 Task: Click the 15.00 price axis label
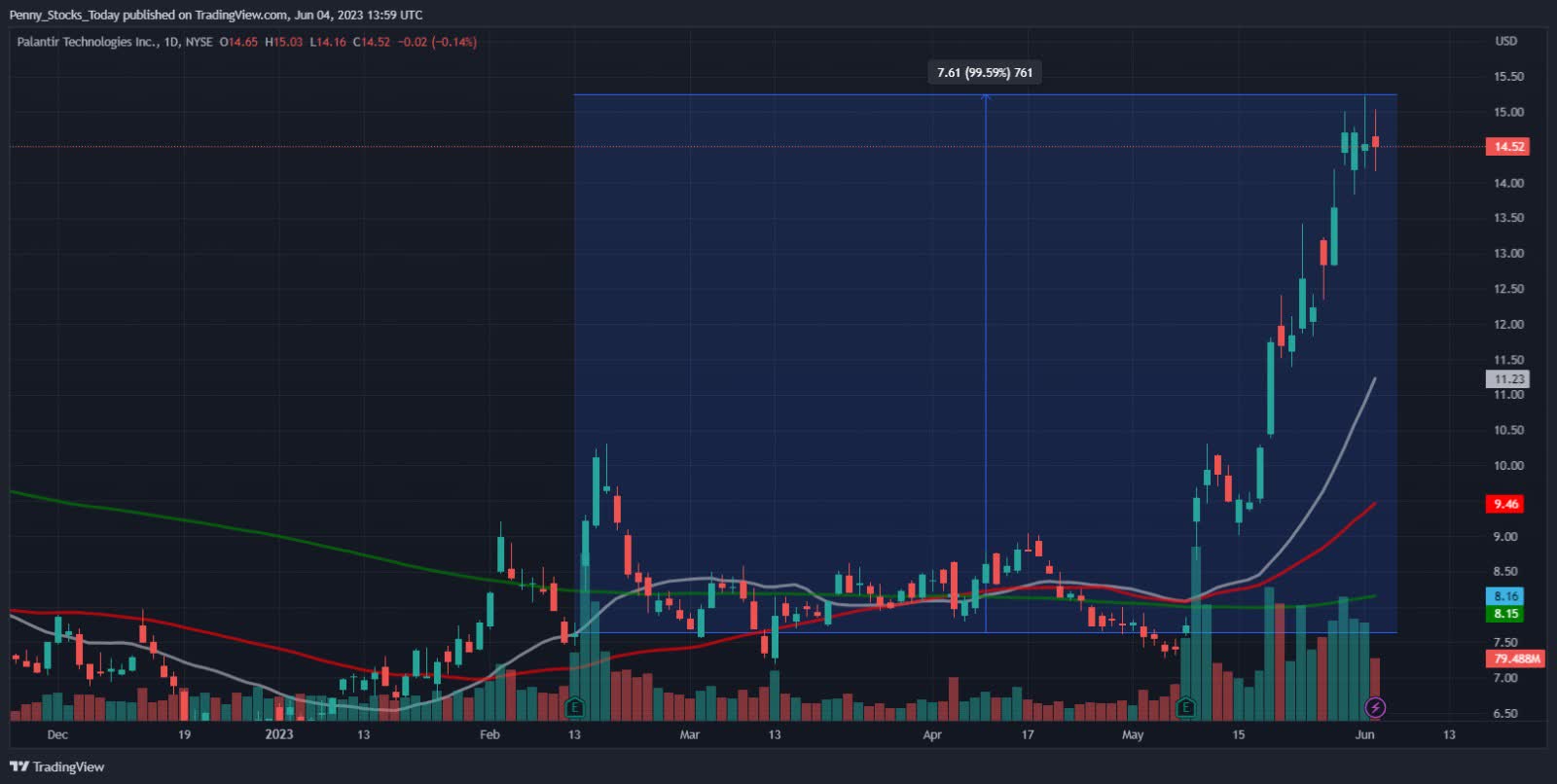pos(1508,112)
